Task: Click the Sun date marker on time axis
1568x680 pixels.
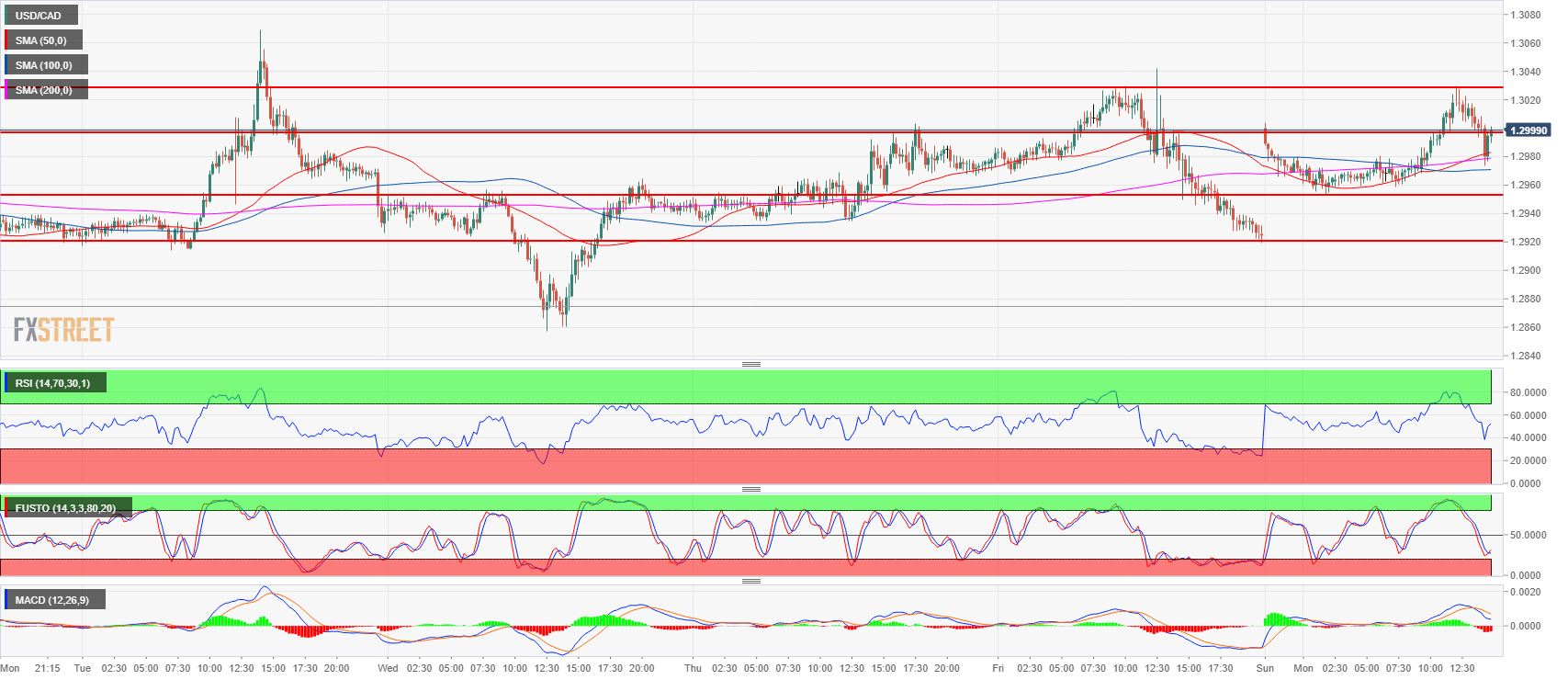Action: click(x=1265, y=668)
